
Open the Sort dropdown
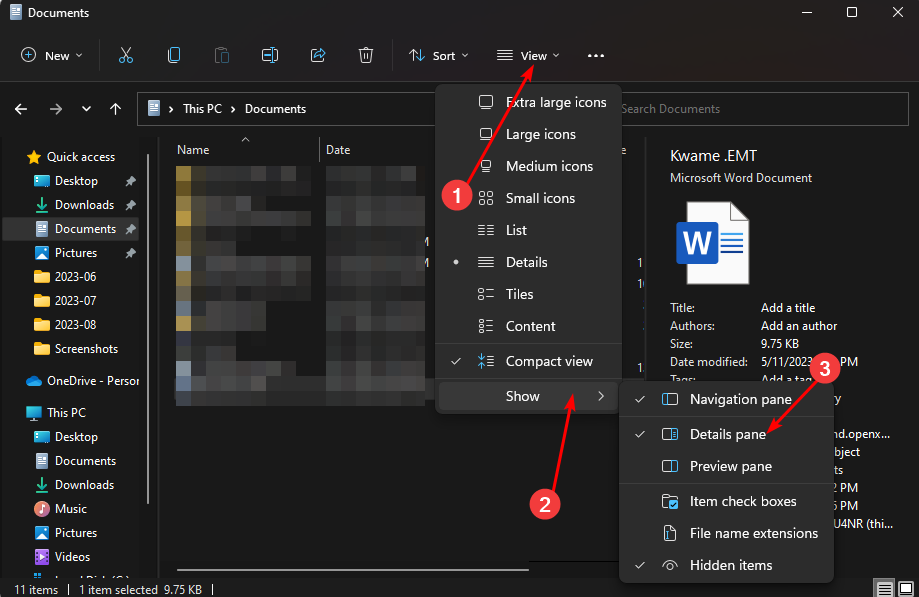tap(439, 56)
